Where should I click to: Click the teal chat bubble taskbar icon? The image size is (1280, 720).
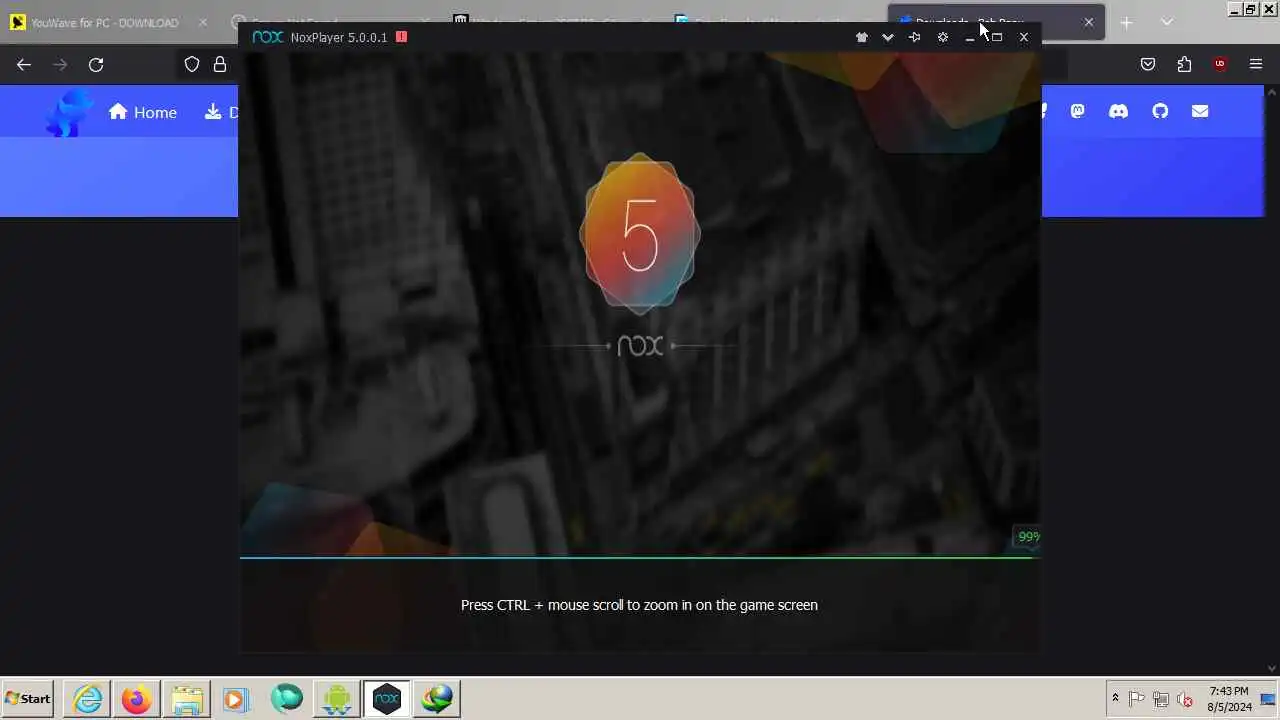point(287,699)
